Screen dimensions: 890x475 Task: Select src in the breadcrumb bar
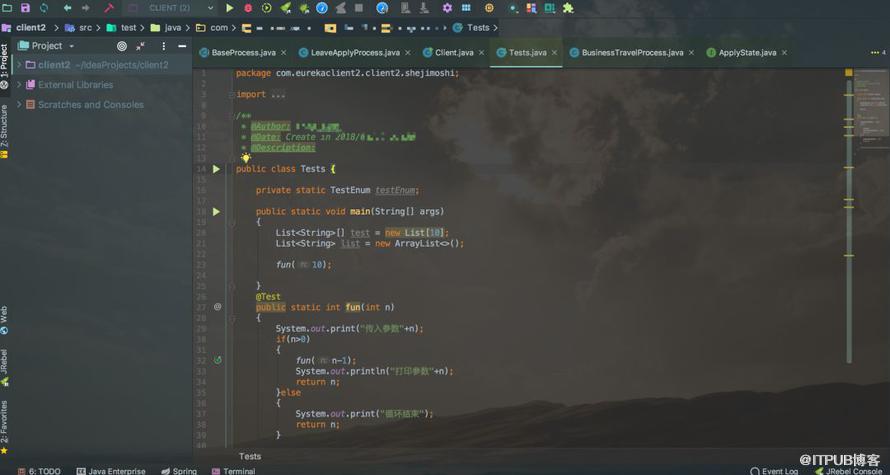click(85, 27)
